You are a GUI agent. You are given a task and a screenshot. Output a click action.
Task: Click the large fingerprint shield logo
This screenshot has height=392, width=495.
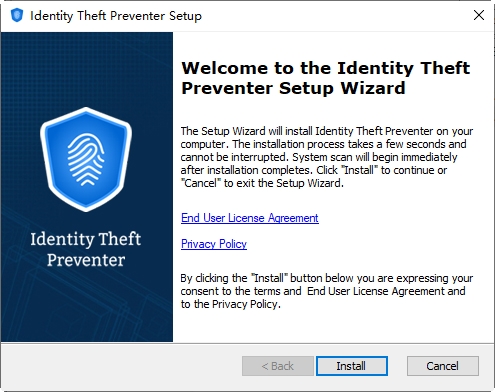point(86,159)
